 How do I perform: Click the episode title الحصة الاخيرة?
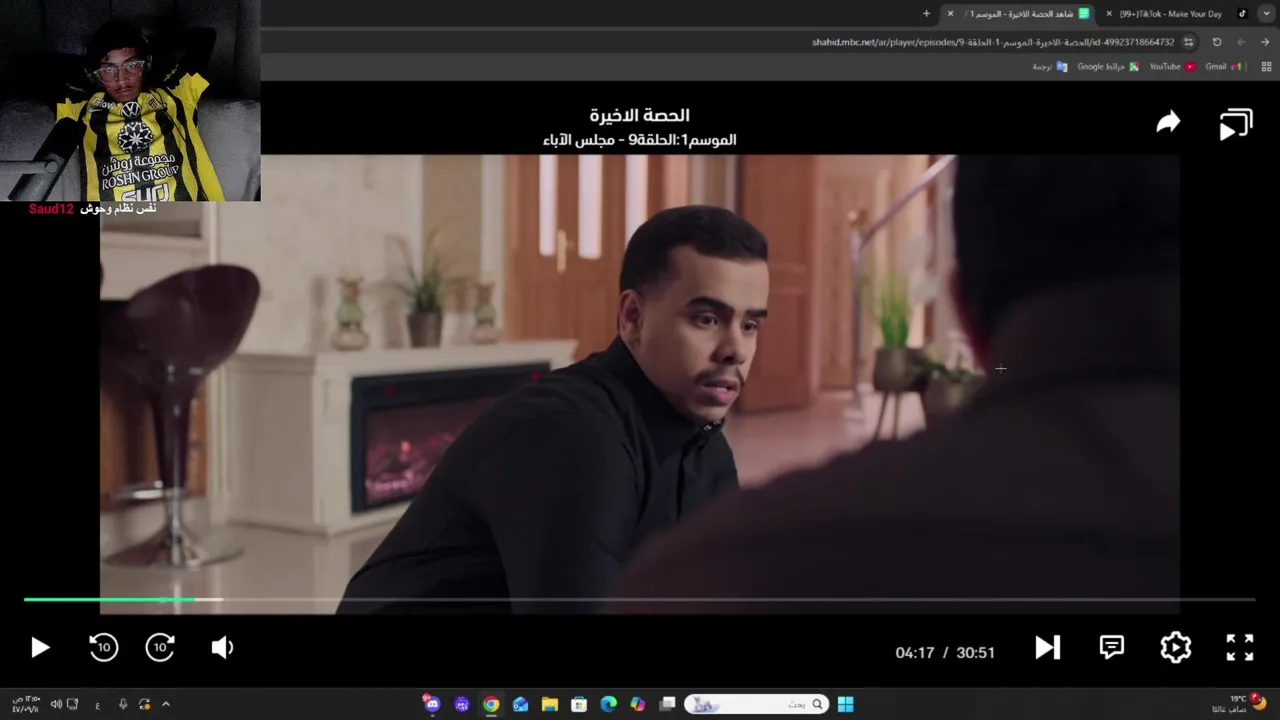(x=640, y=115)
